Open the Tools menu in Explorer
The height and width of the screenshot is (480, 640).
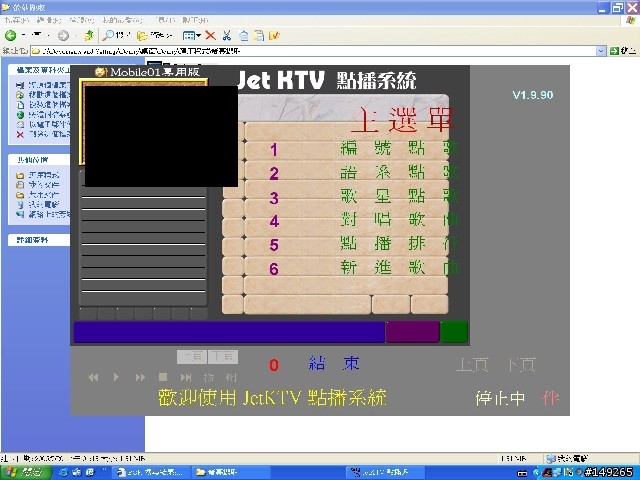164,20
